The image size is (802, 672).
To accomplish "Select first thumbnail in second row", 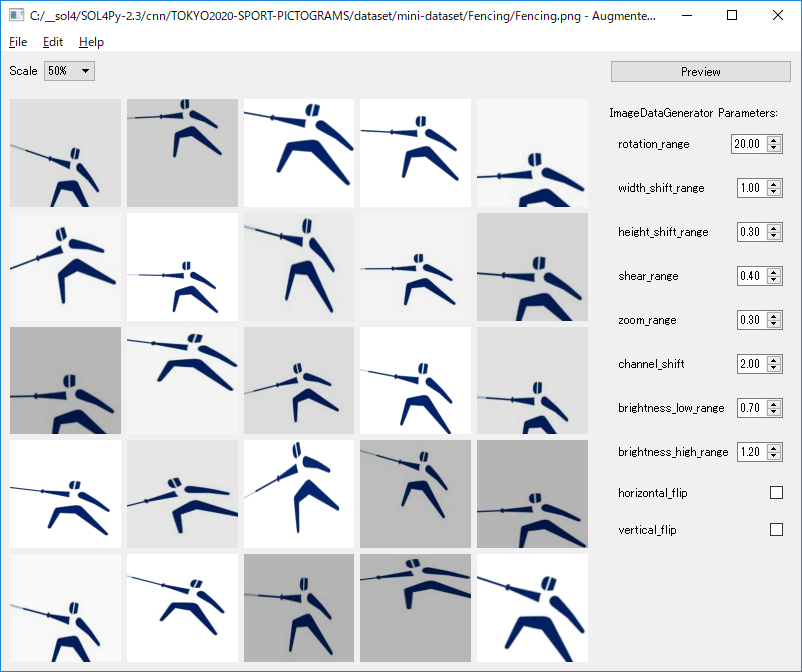I will [65, 267].
